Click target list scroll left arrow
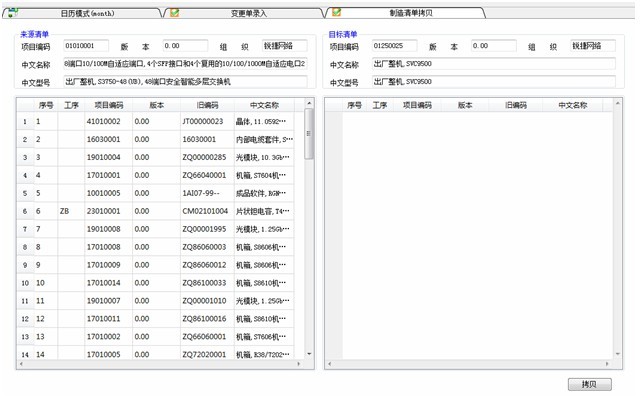This screenshot has width=641, height=399. point(330,364)
